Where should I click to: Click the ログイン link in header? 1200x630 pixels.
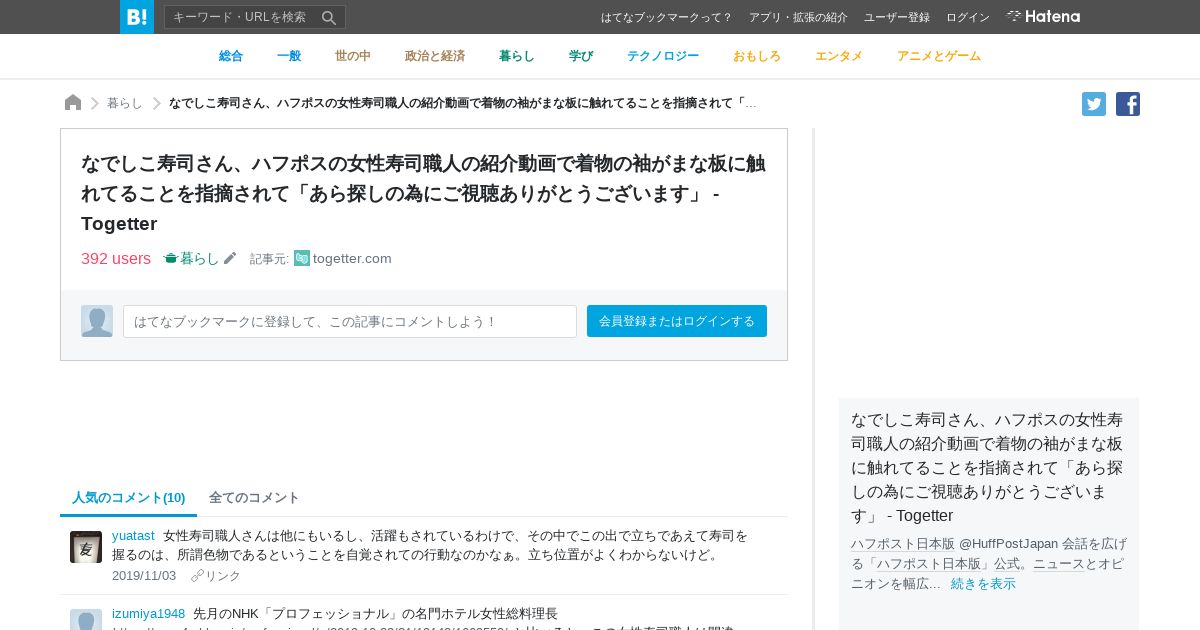(x=968, y=17)
